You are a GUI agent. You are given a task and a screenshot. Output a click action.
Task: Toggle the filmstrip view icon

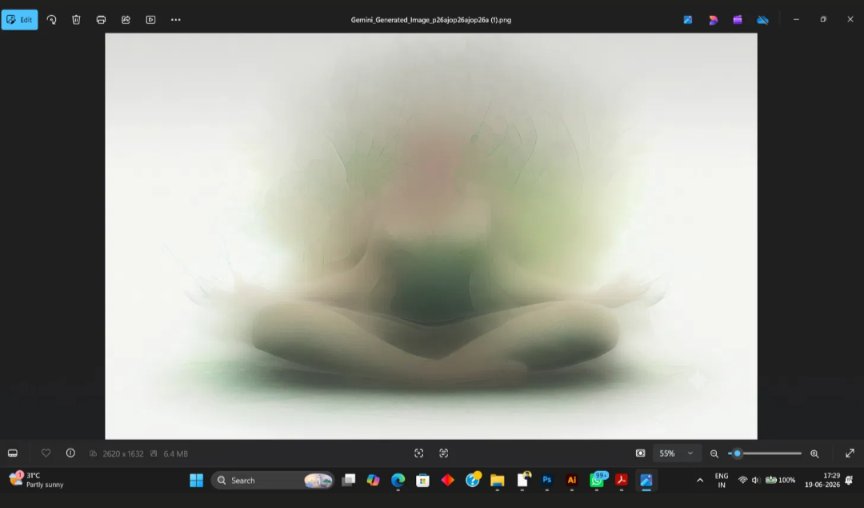point(13,453)
